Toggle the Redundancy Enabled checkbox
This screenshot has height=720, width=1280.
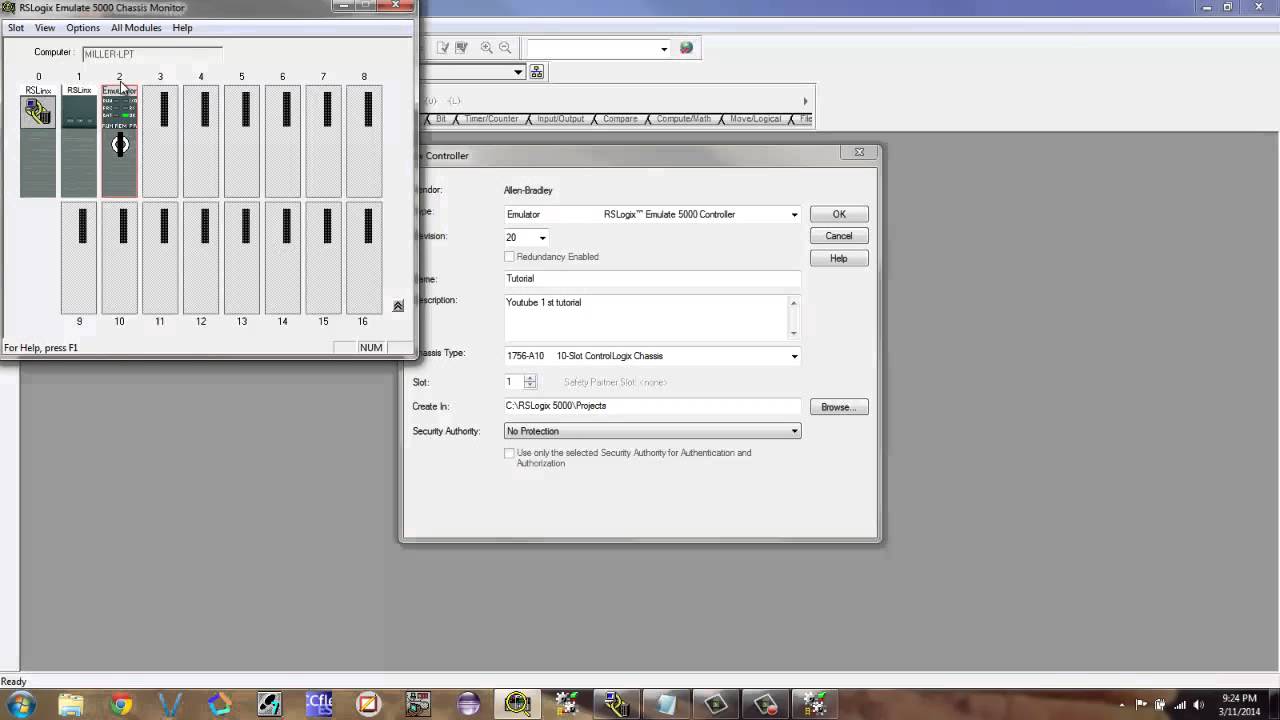click(x=510, y=257)
